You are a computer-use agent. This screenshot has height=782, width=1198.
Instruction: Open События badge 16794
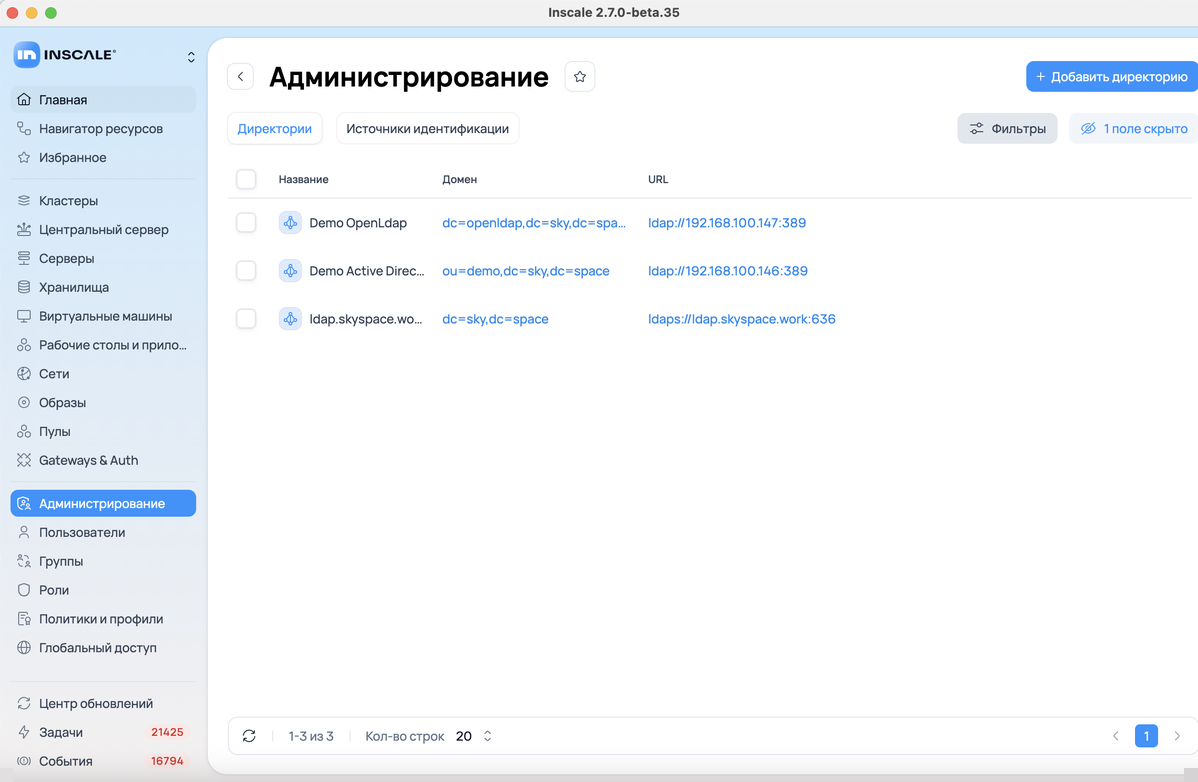tap(167, 761)
